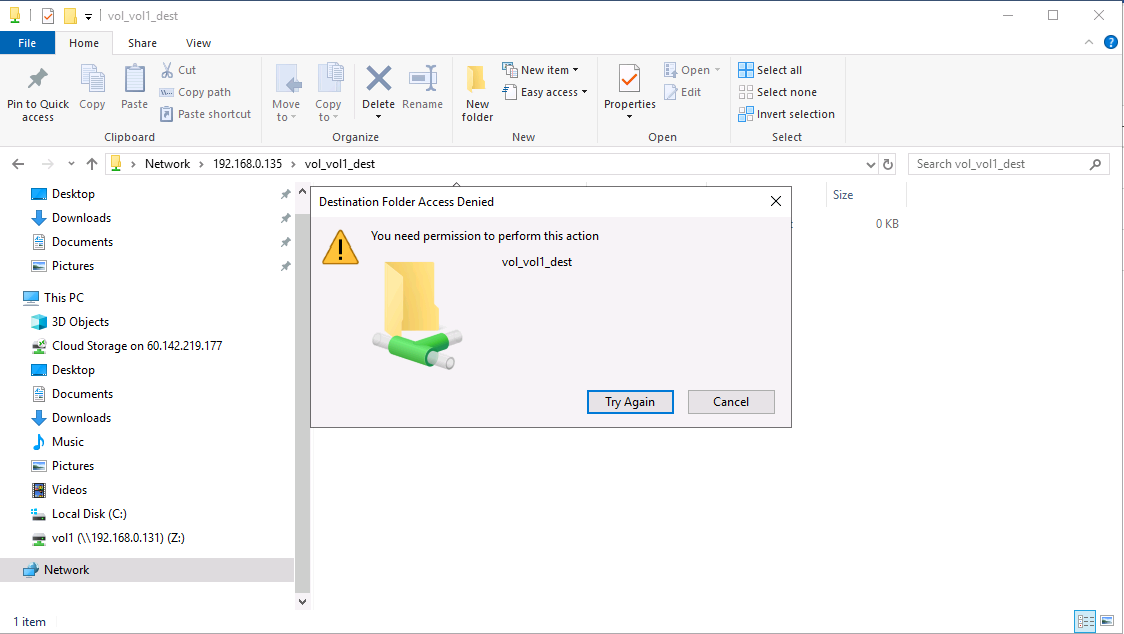This screenshot has width=1124, height=634.
Task: Select 3D Objects in navigation pane
Action: coord(70,322)
